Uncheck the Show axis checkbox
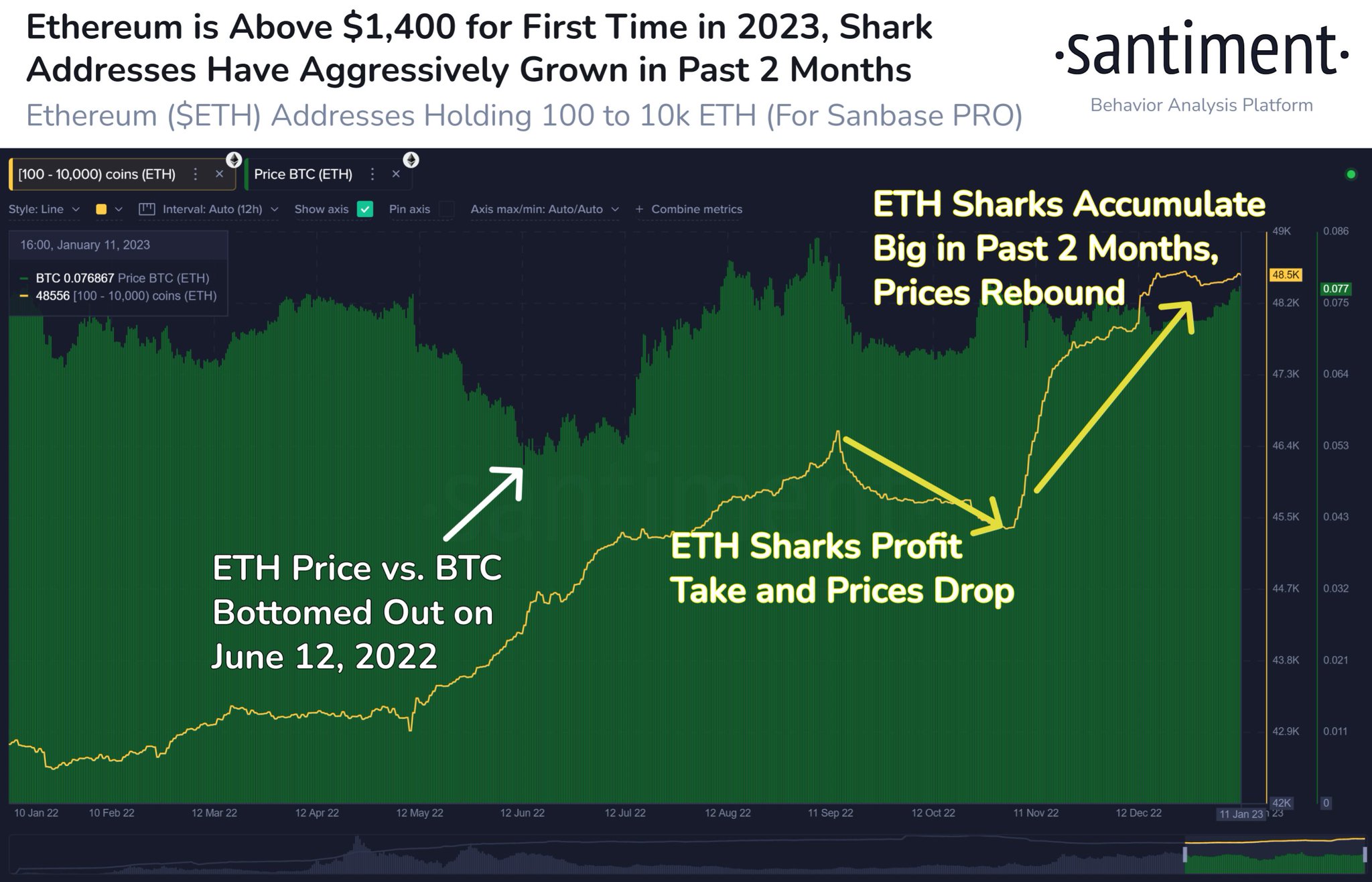The width and height of the screenshot is (1372, 882). (365, 209)
